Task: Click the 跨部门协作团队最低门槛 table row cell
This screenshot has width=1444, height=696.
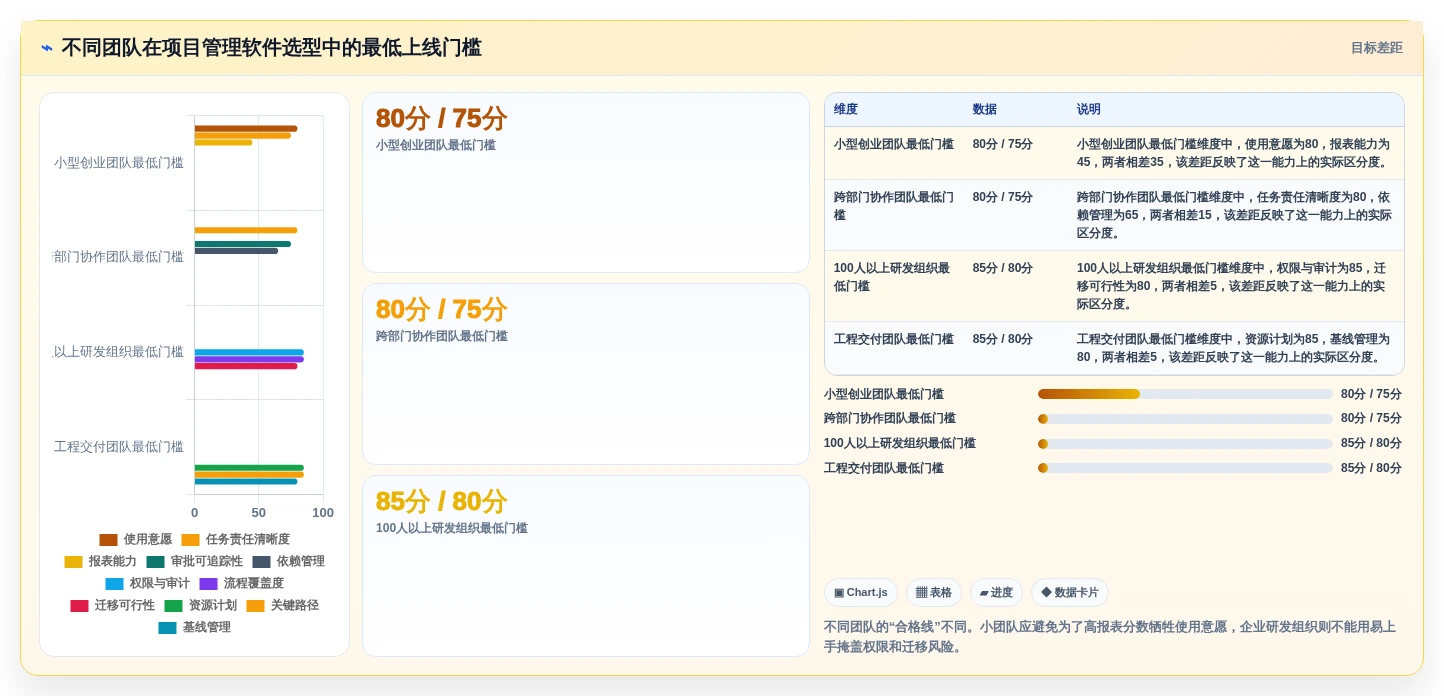Action: click(x=893, y=215)
